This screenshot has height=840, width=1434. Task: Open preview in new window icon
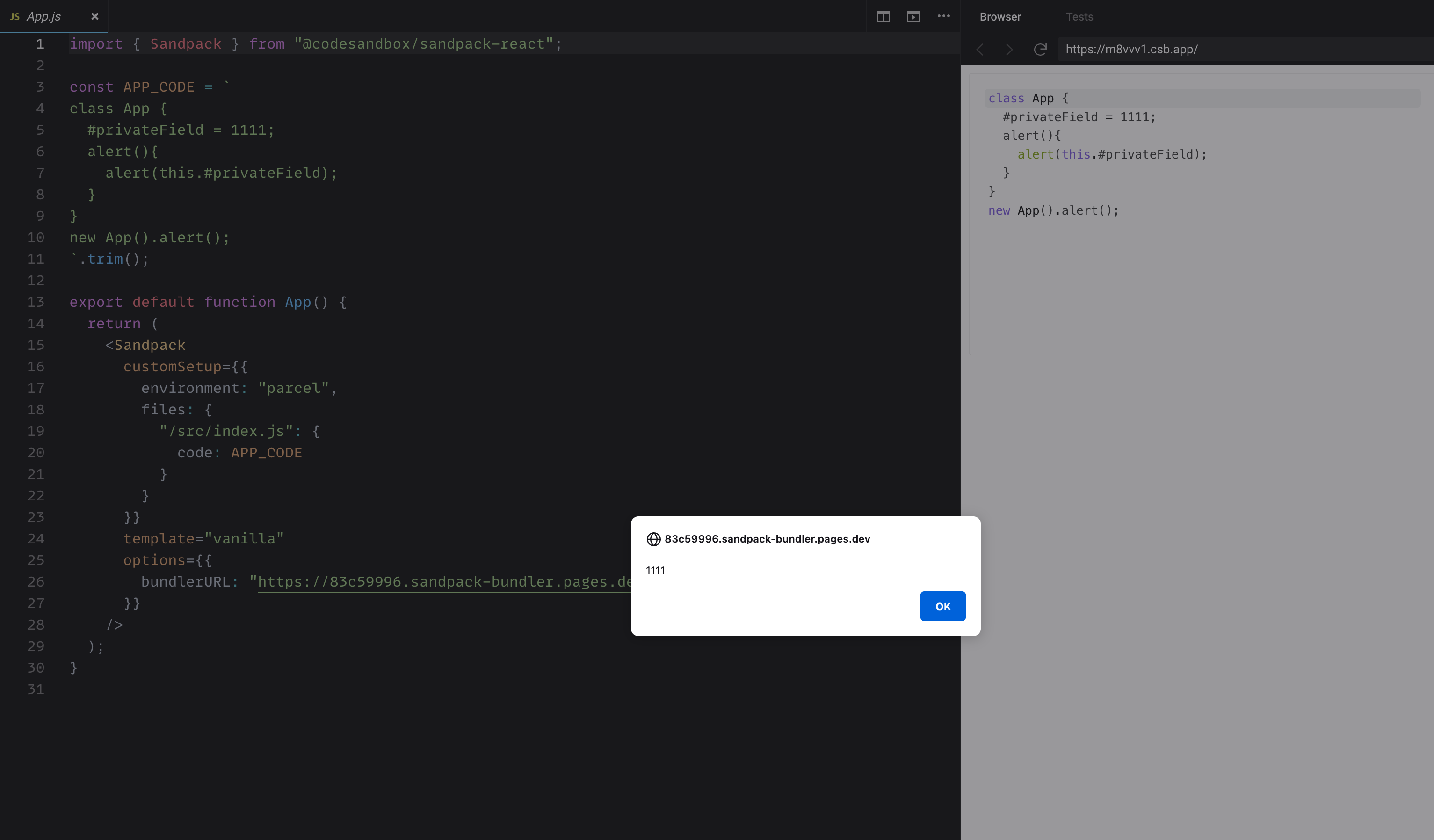click(x=913, y=16)
